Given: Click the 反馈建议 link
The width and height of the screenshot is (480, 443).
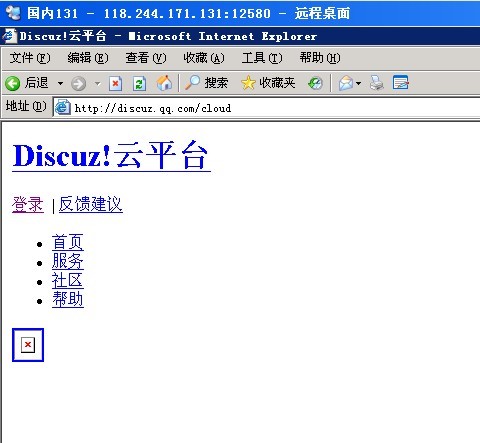Looking at the screenshot, I should 91,204.
